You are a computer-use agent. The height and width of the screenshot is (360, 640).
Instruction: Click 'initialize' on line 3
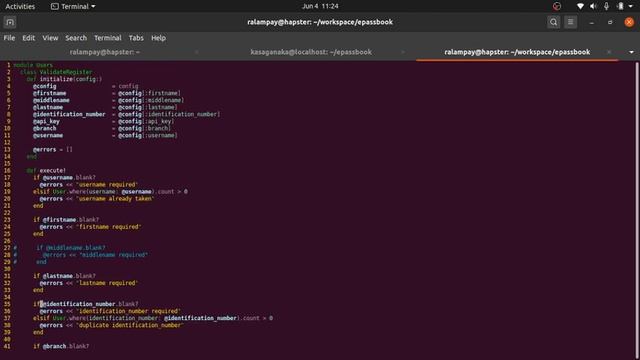point(56,79)
